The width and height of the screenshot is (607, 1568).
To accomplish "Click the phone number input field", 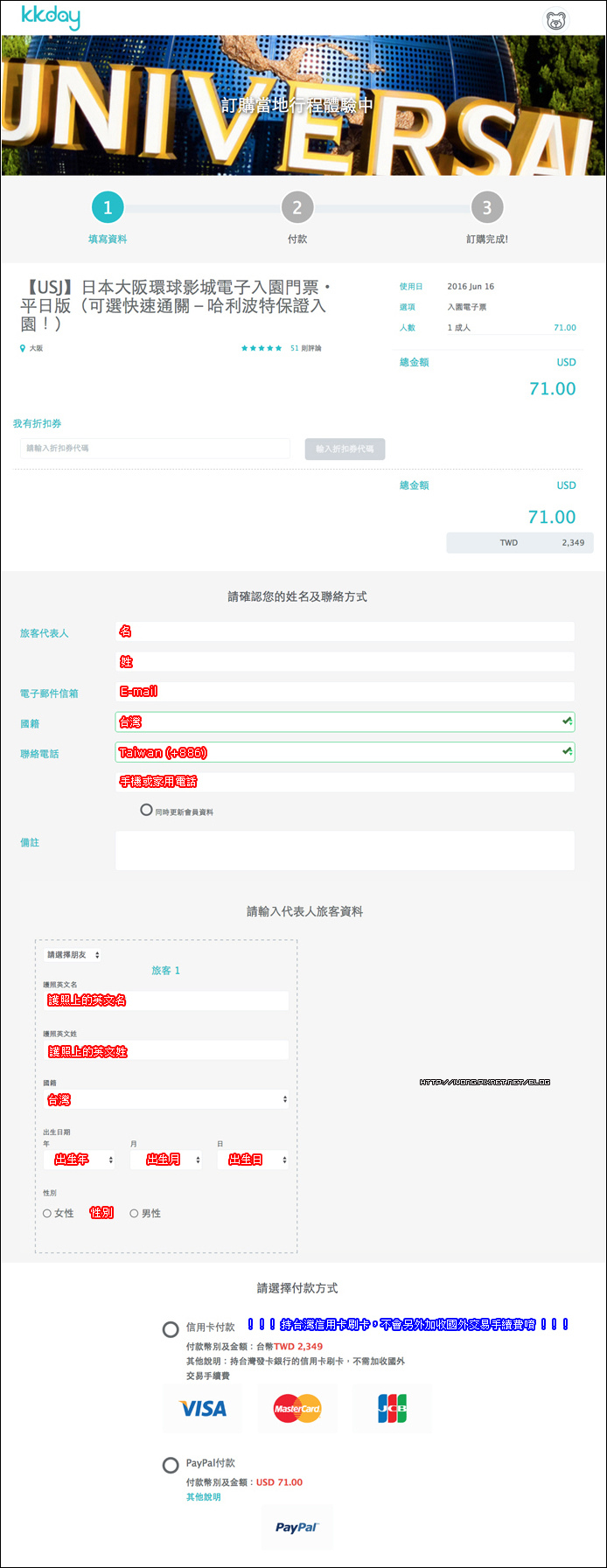I will pyautogui.click(x=345, y=782).
